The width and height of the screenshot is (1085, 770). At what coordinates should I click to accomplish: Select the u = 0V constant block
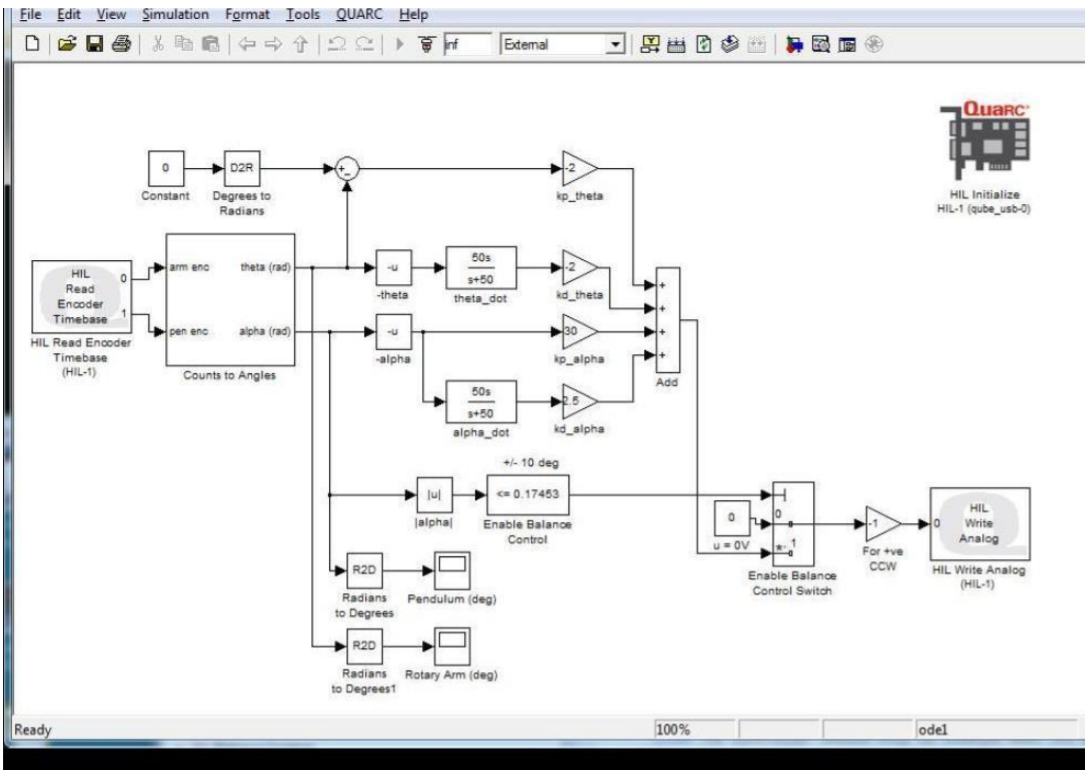coord(731,517)
